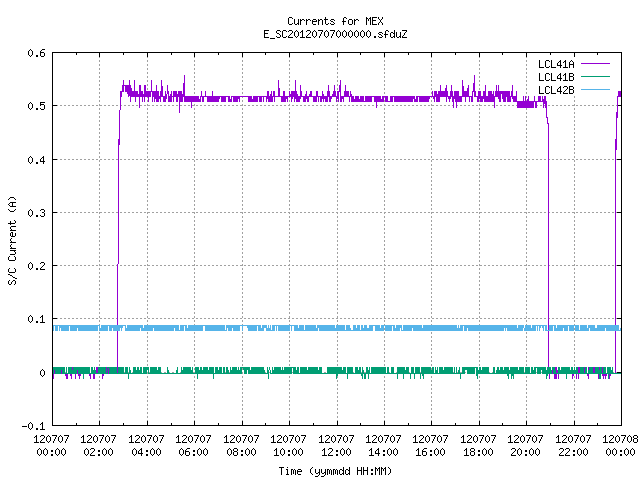
Task: Select the y-axis tick value 0
Action: tap(42, 373)
